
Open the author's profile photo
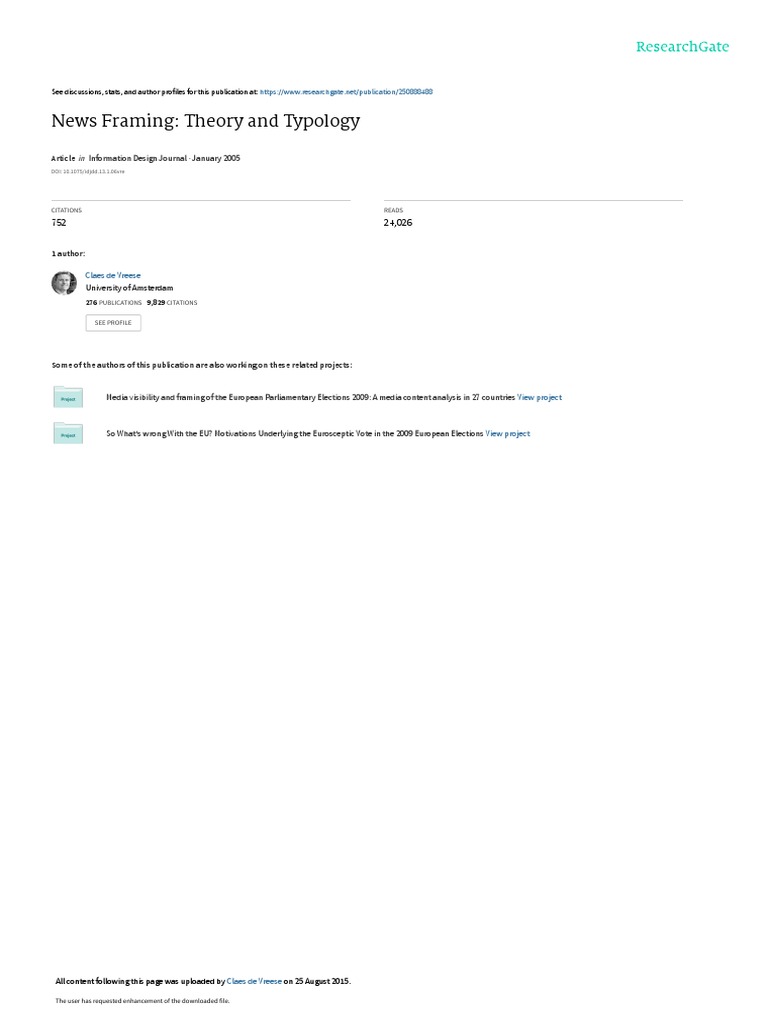64,283
